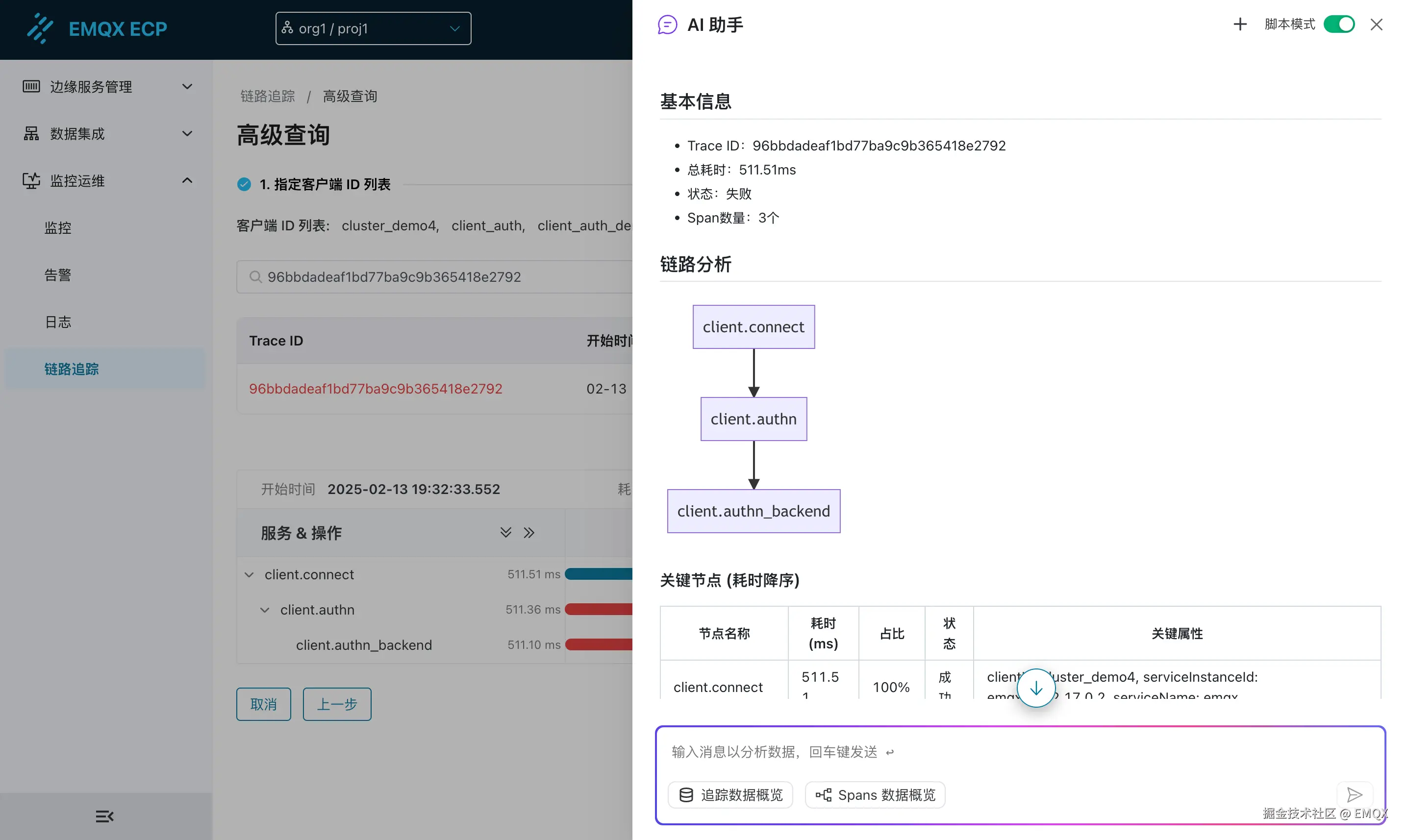Open 告警 menu item
The width and height of the screenshot is (1408, 840).
click(58, 275)
